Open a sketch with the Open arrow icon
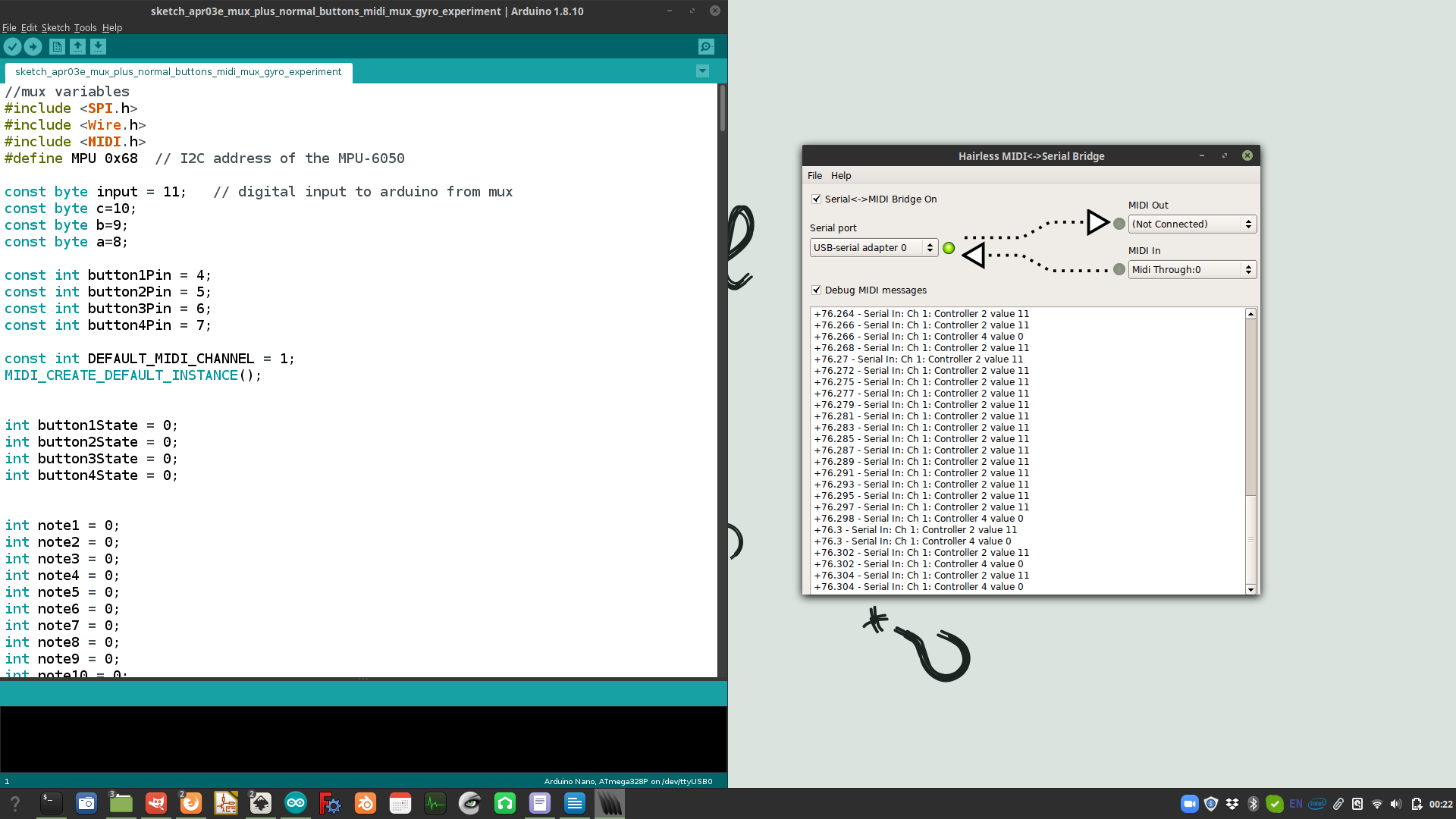This screenshot has width=1456, height=819. [x=77, y=47]
